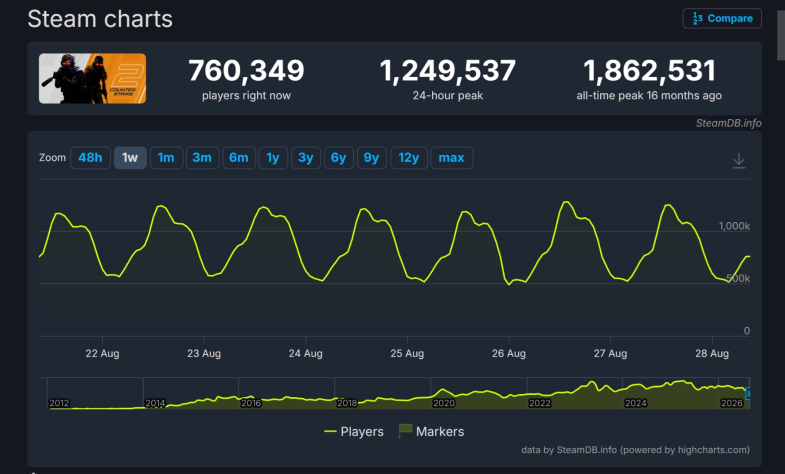Select the 48h zoom range
785x474 pixels.
point(90,158)
